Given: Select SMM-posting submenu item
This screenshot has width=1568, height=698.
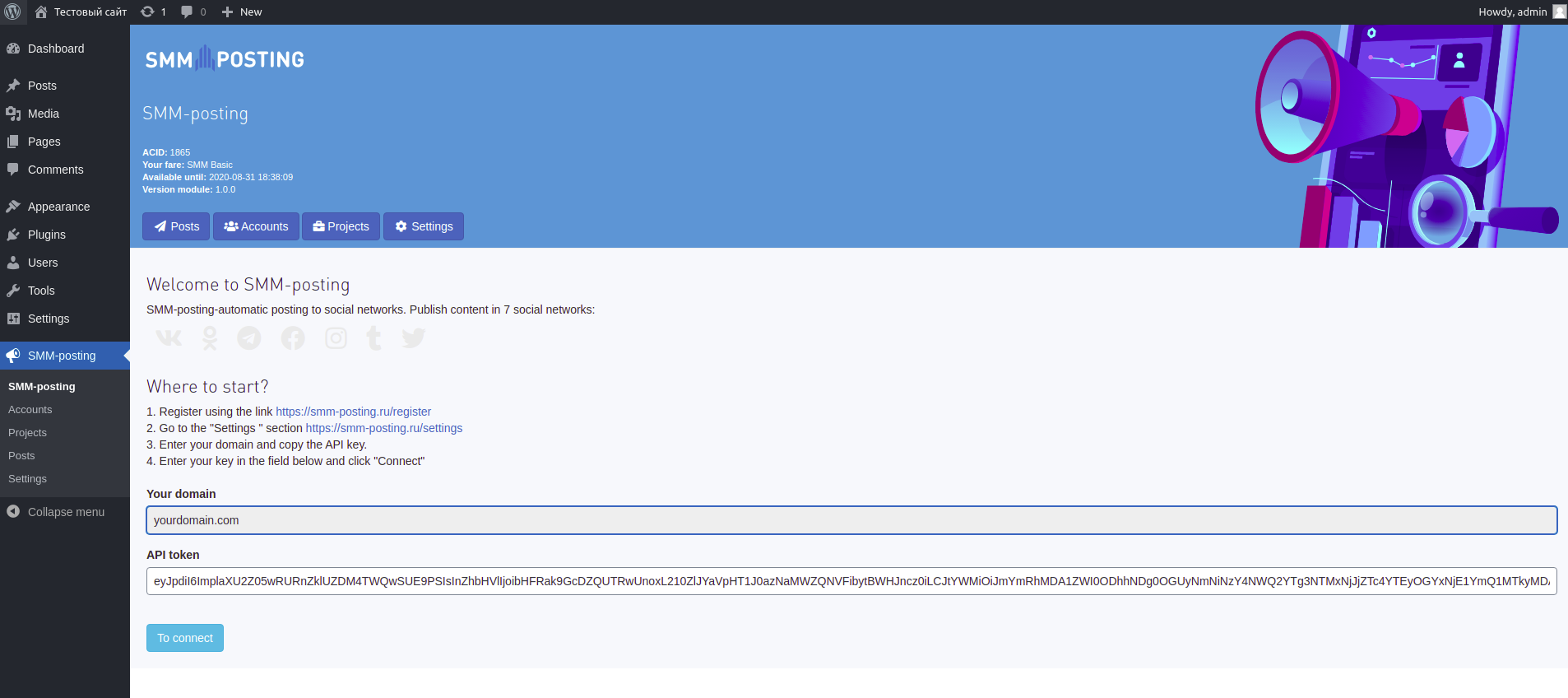Looking at the screenshot, I should (x=42, y=386).
